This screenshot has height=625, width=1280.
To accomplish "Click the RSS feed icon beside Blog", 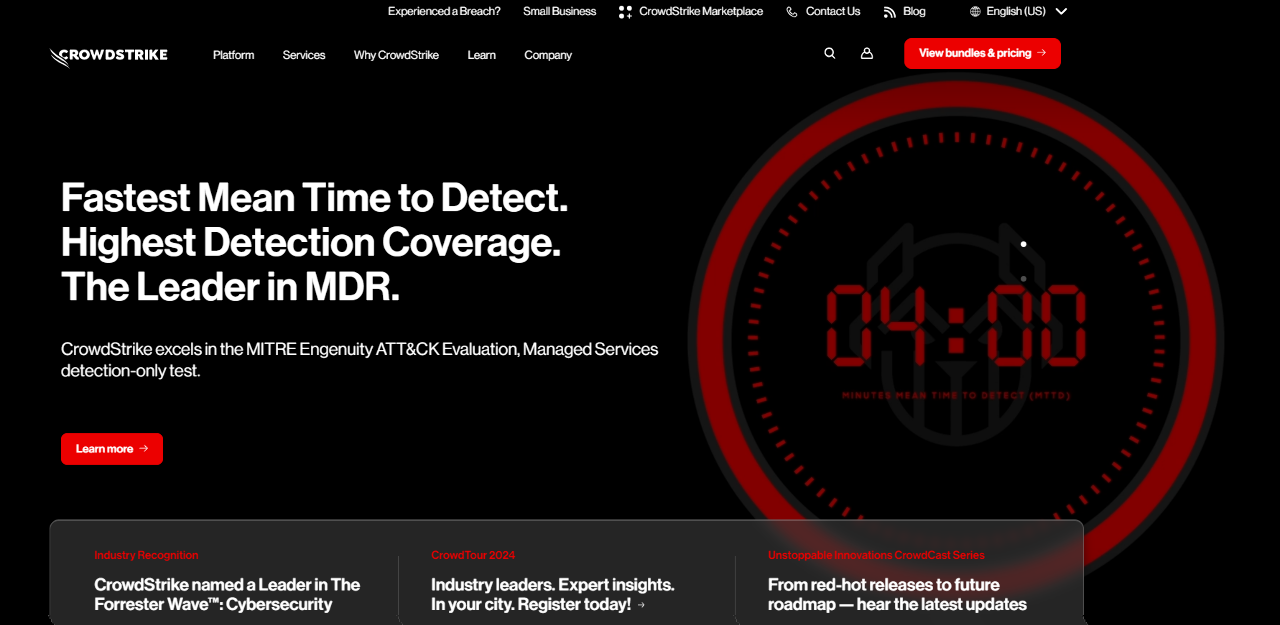I will point(889,12).
